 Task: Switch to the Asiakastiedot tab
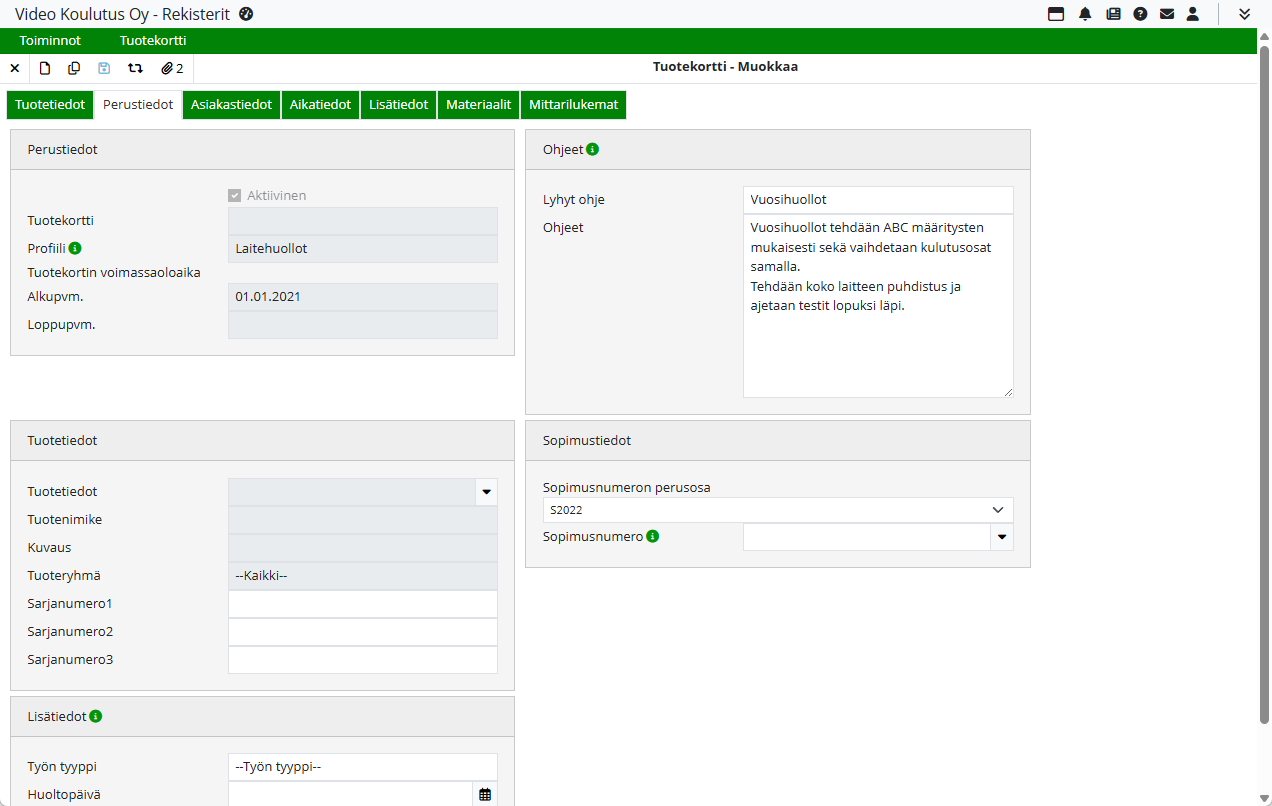pyautogui.click(x=231, y=105)
